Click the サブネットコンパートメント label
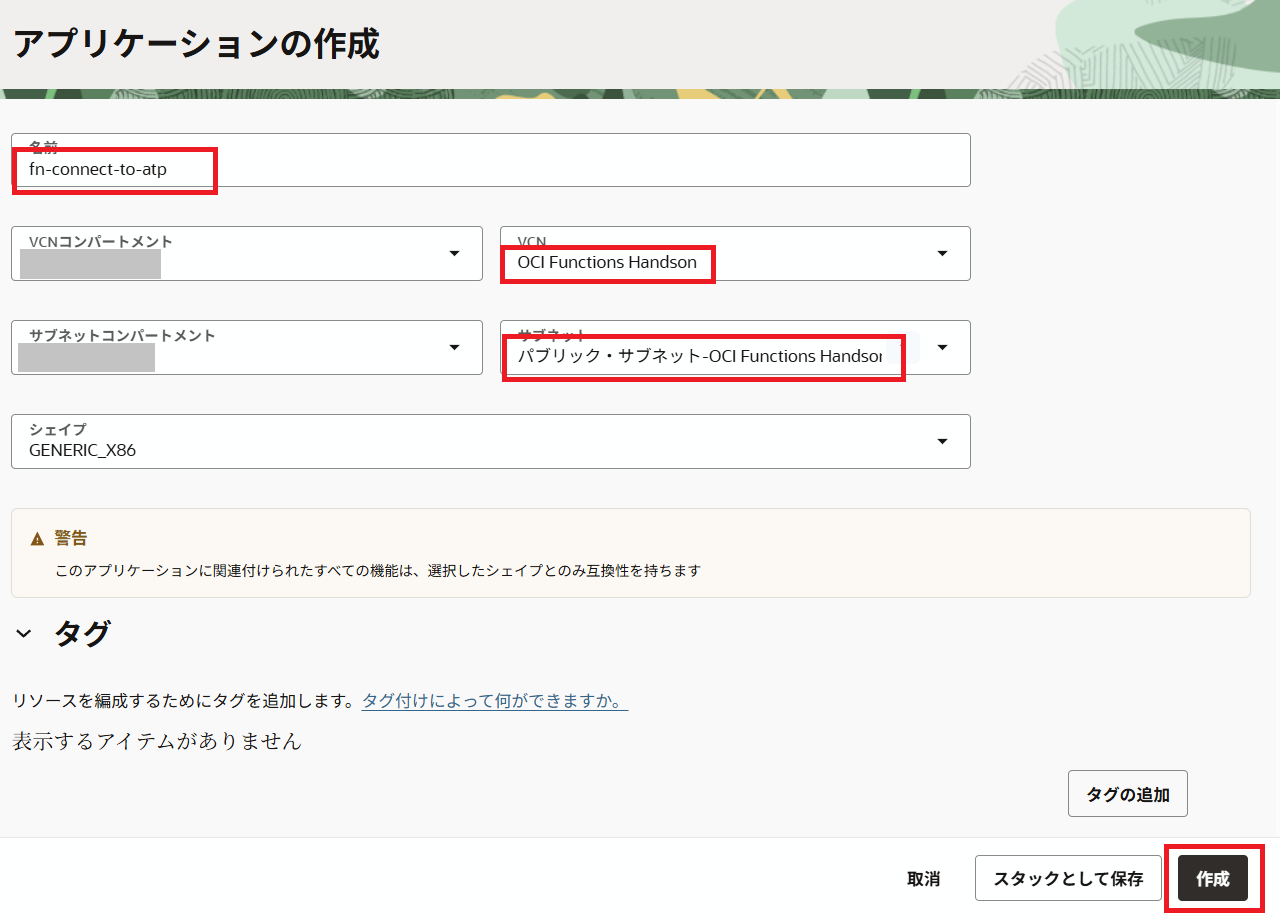1280x917 pixels. click(x=122, y=336)
